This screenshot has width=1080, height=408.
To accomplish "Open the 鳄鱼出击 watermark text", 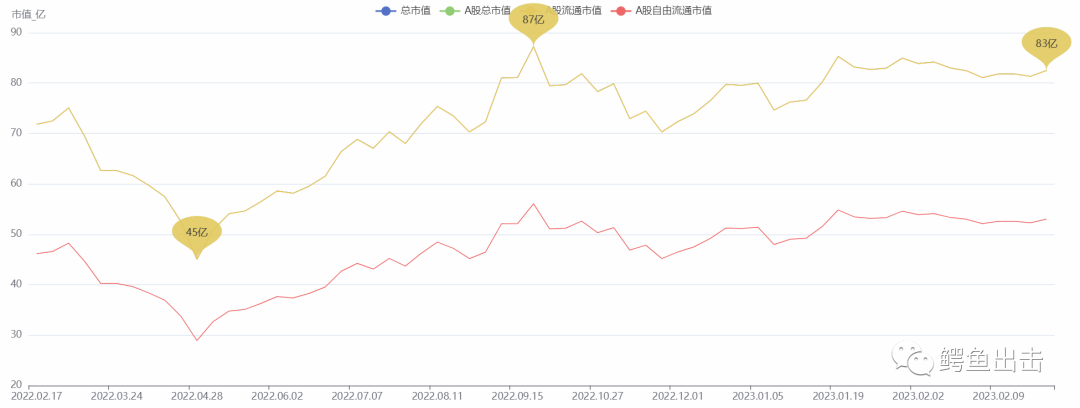I will (x=991, y=360).
